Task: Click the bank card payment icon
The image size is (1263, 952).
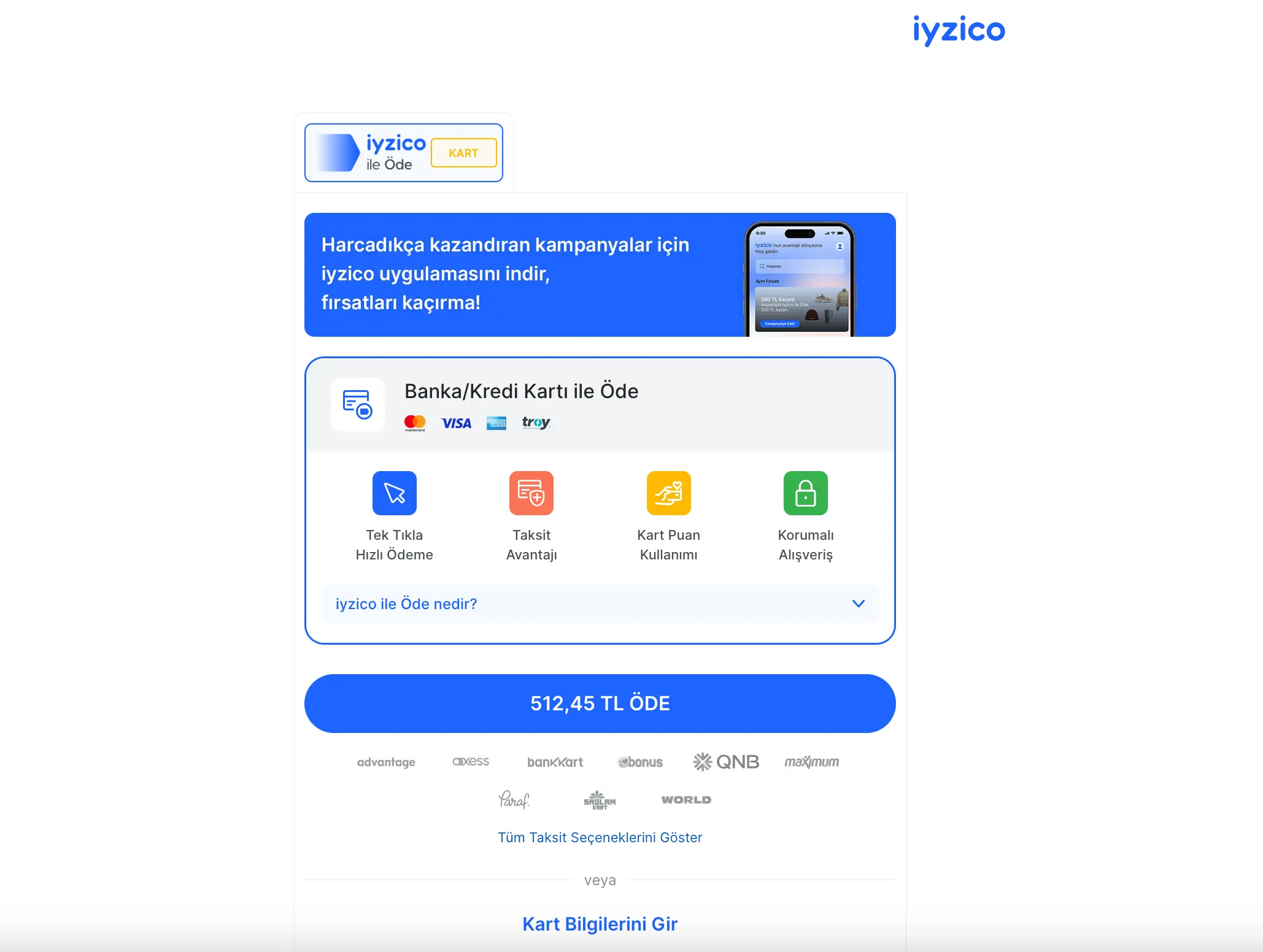Action: click(x=358, y=404)
